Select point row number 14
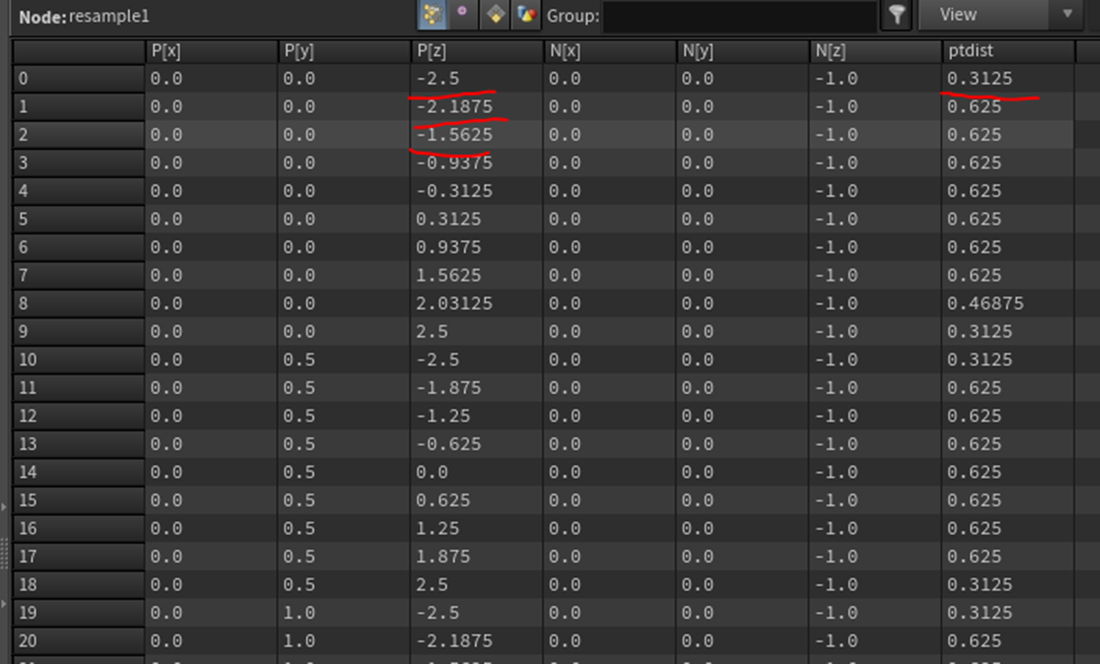Viewport: 1100px width, 664px height. 79,472
